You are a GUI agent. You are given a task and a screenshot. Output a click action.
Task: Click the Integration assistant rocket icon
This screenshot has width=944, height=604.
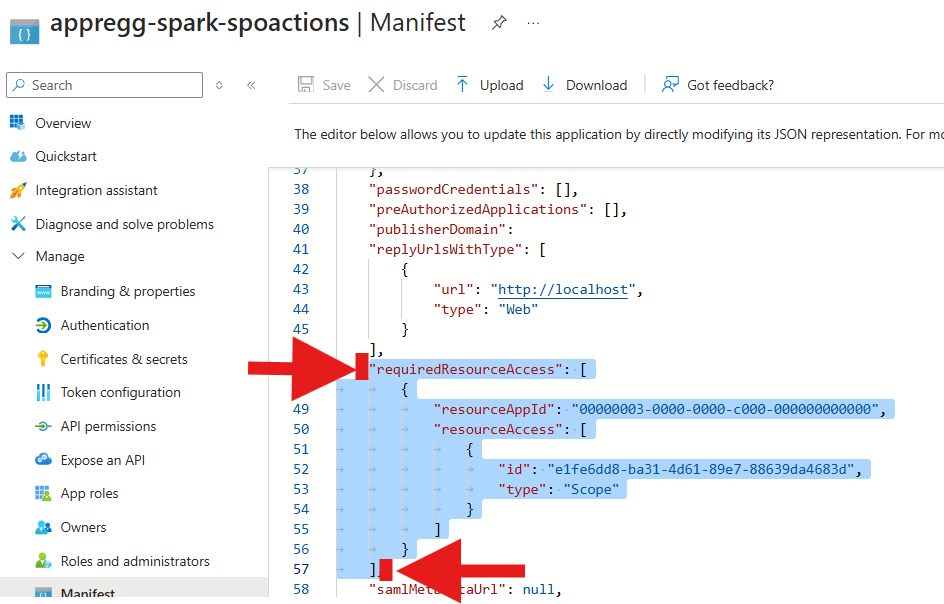click(17, 190)
